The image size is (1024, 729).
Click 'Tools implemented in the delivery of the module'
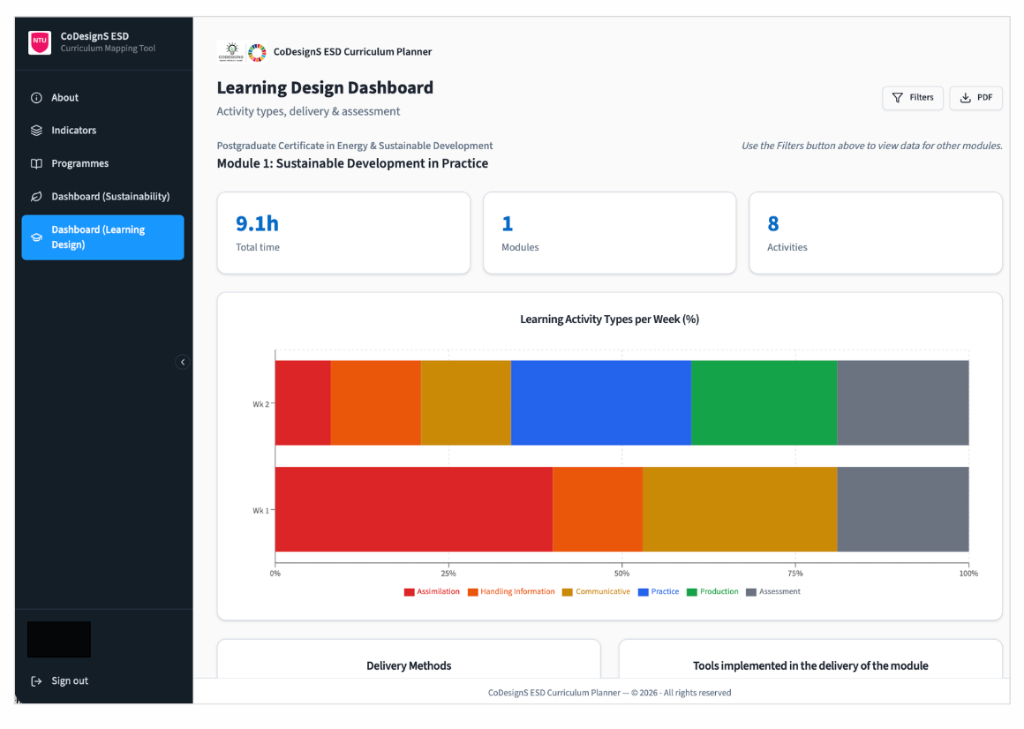(810, 666)
